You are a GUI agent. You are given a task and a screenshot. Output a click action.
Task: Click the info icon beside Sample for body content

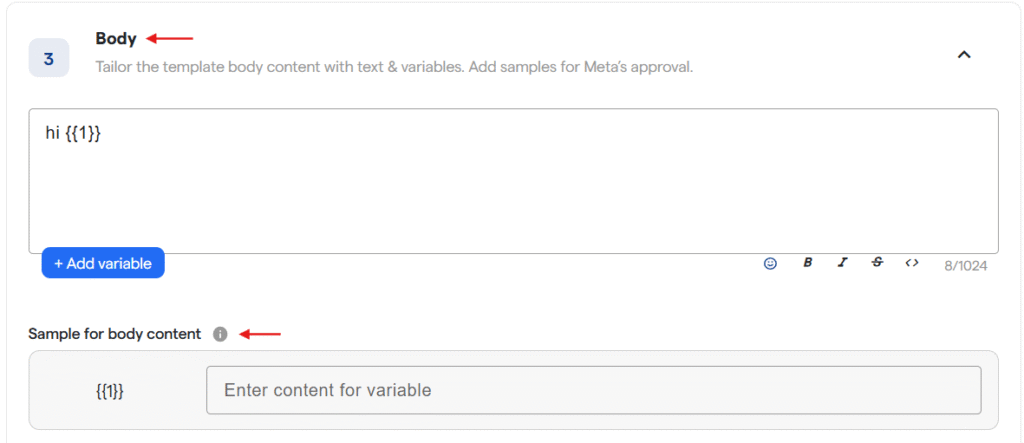221,334
